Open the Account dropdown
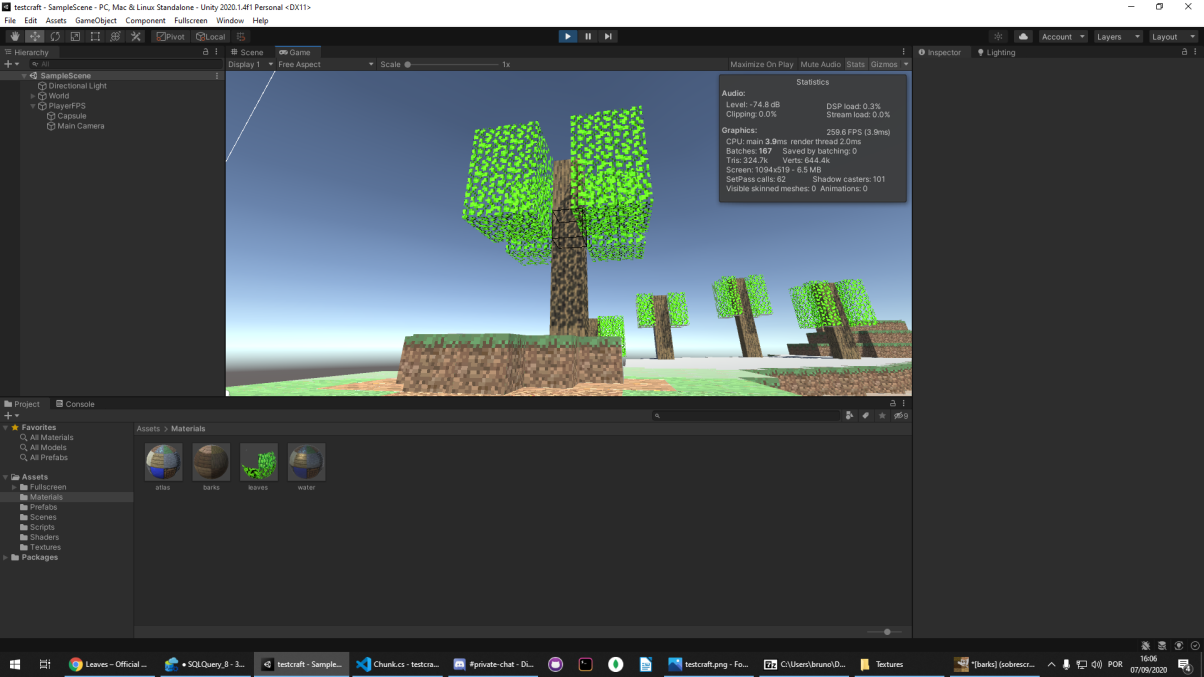This screenshot has width=1204, height=677. pos(1062,36)
